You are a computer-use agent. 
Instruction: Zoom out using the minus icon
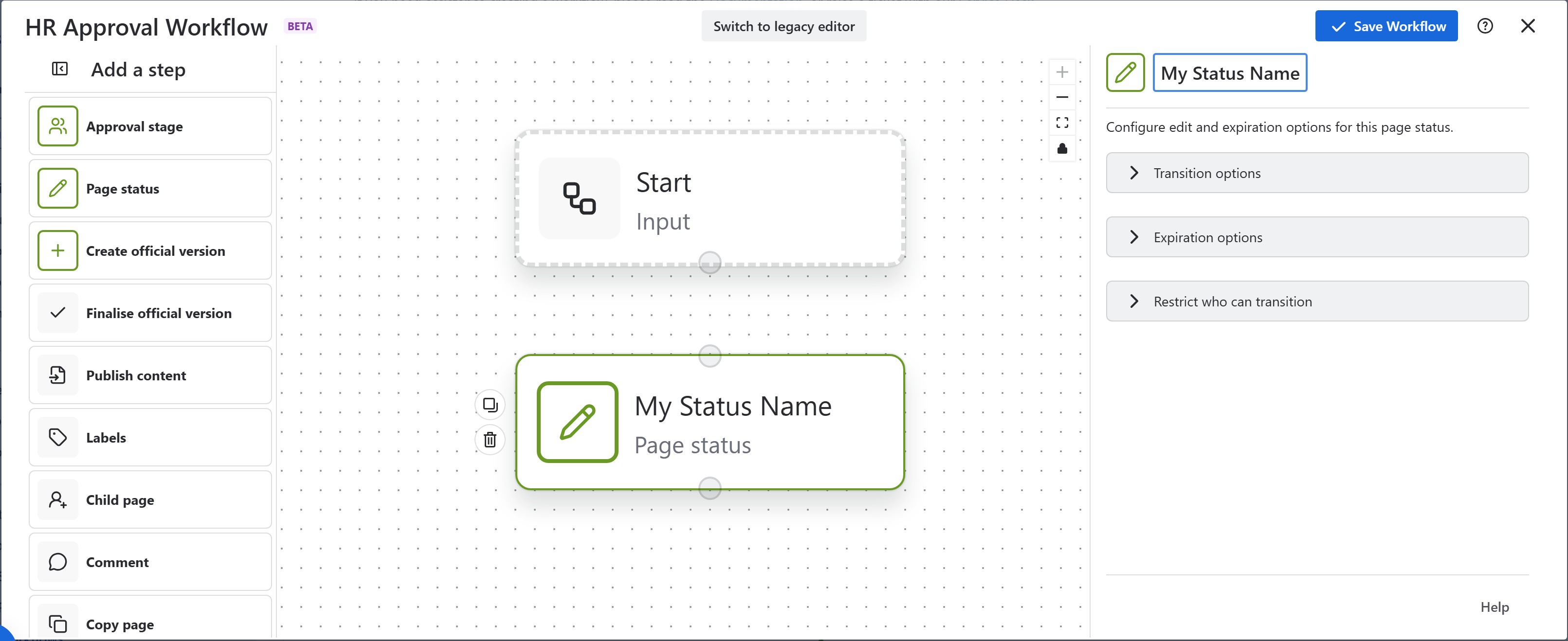click(1062, 97)
